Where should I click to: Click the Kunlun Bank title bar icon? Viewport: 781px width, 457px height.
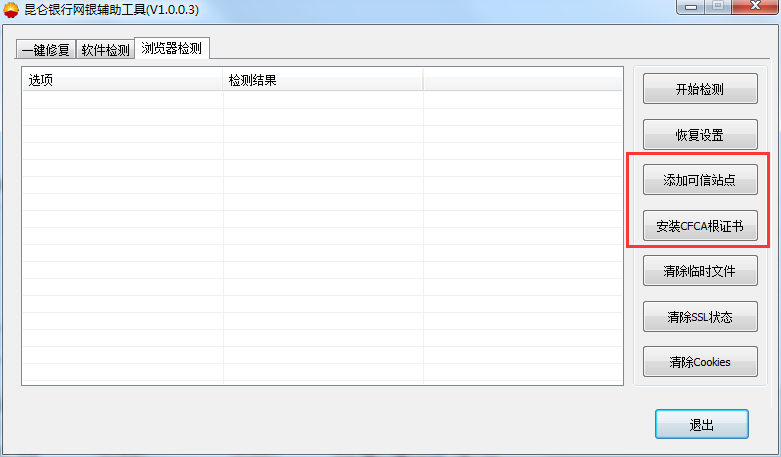pyautogui.click(x=11, y=10)
